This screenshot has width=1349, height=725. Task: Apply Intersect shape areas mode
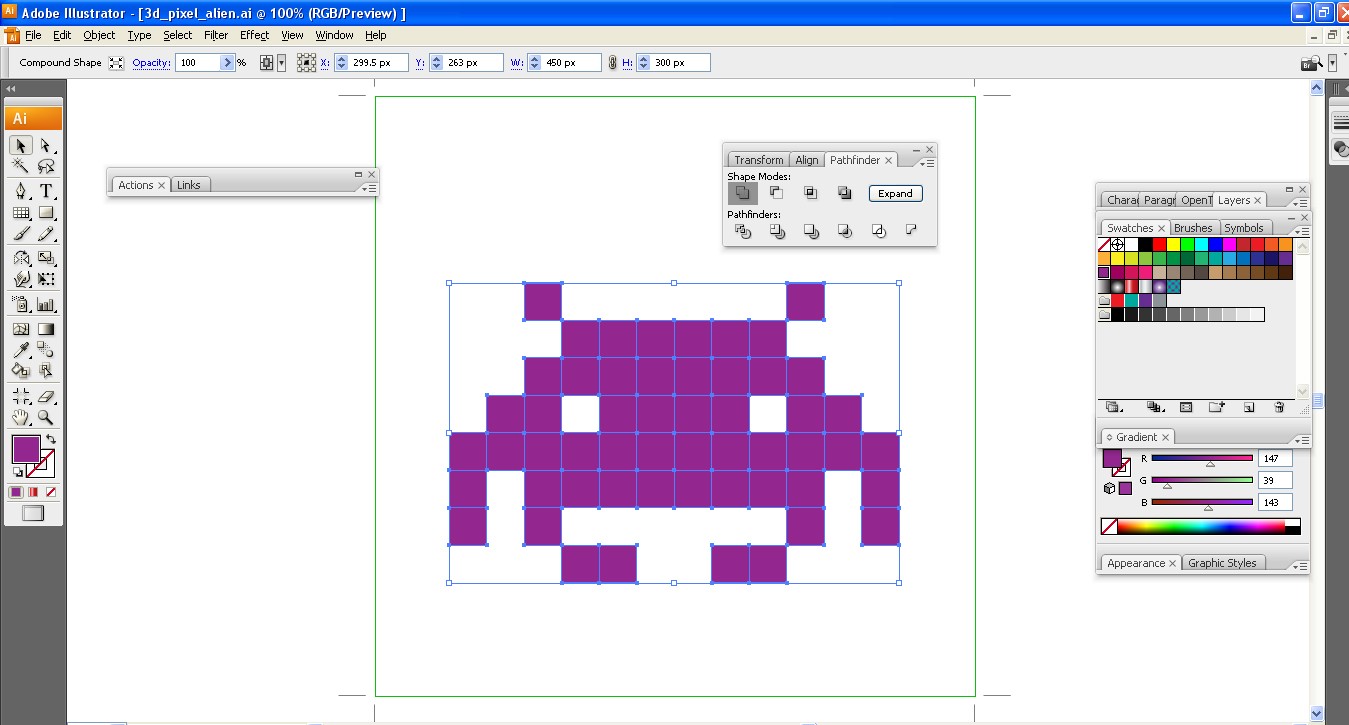pos(810,193)
